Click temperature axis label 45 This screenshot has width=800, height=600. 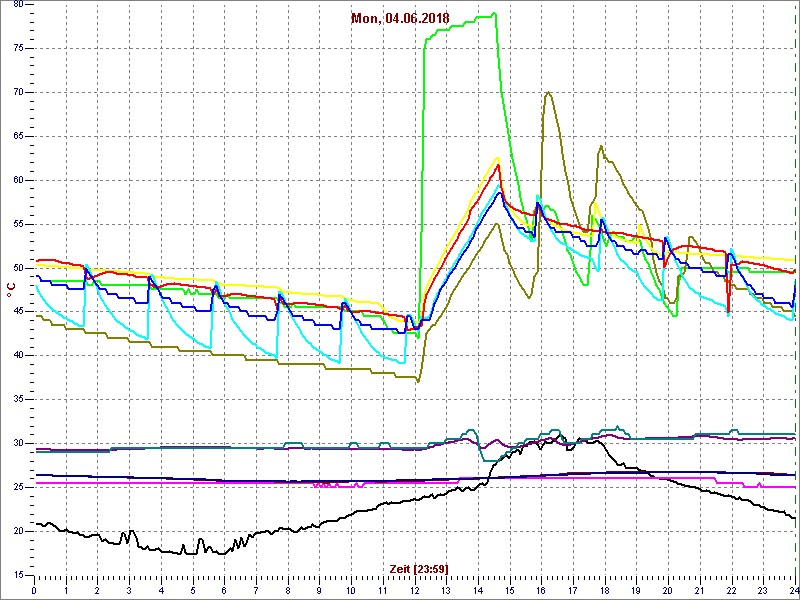[x=18, y=312]
